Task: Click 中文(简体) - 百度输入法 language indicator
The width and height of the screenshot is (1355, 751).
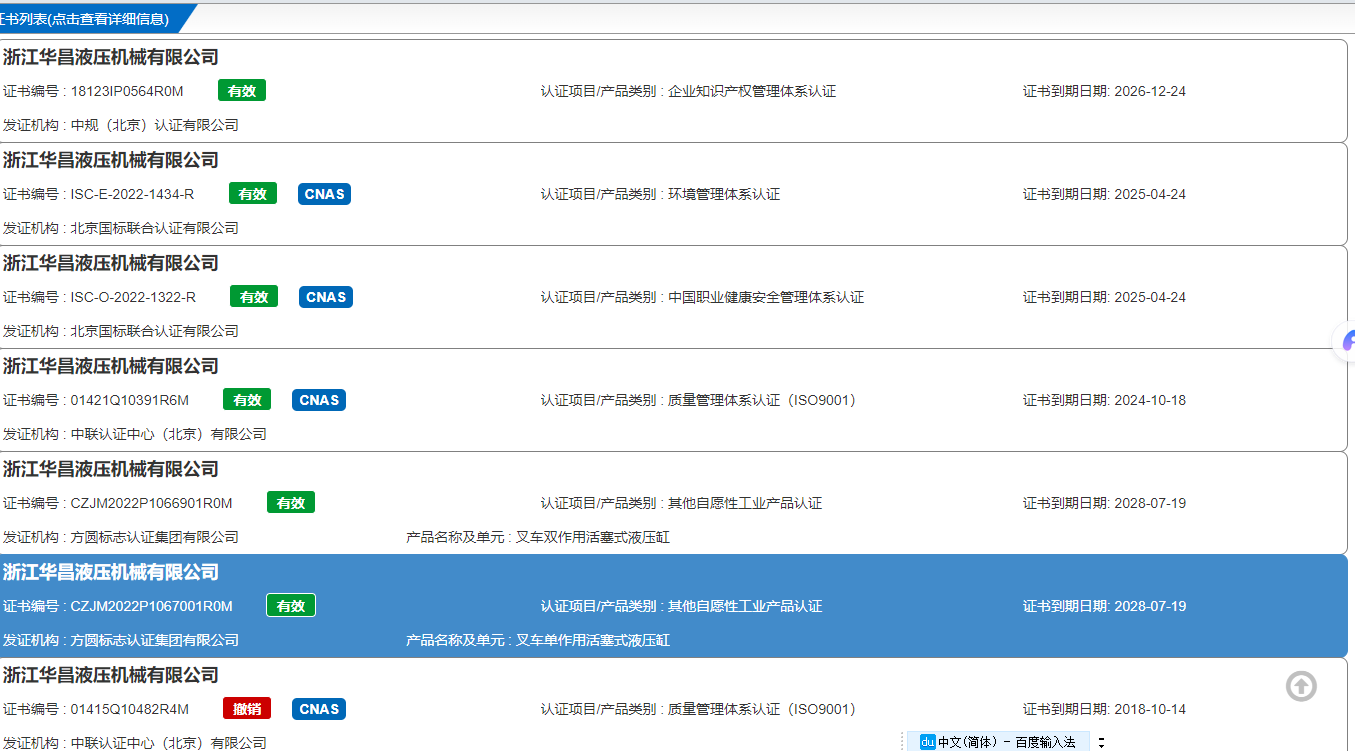Action: point(1007,742)
